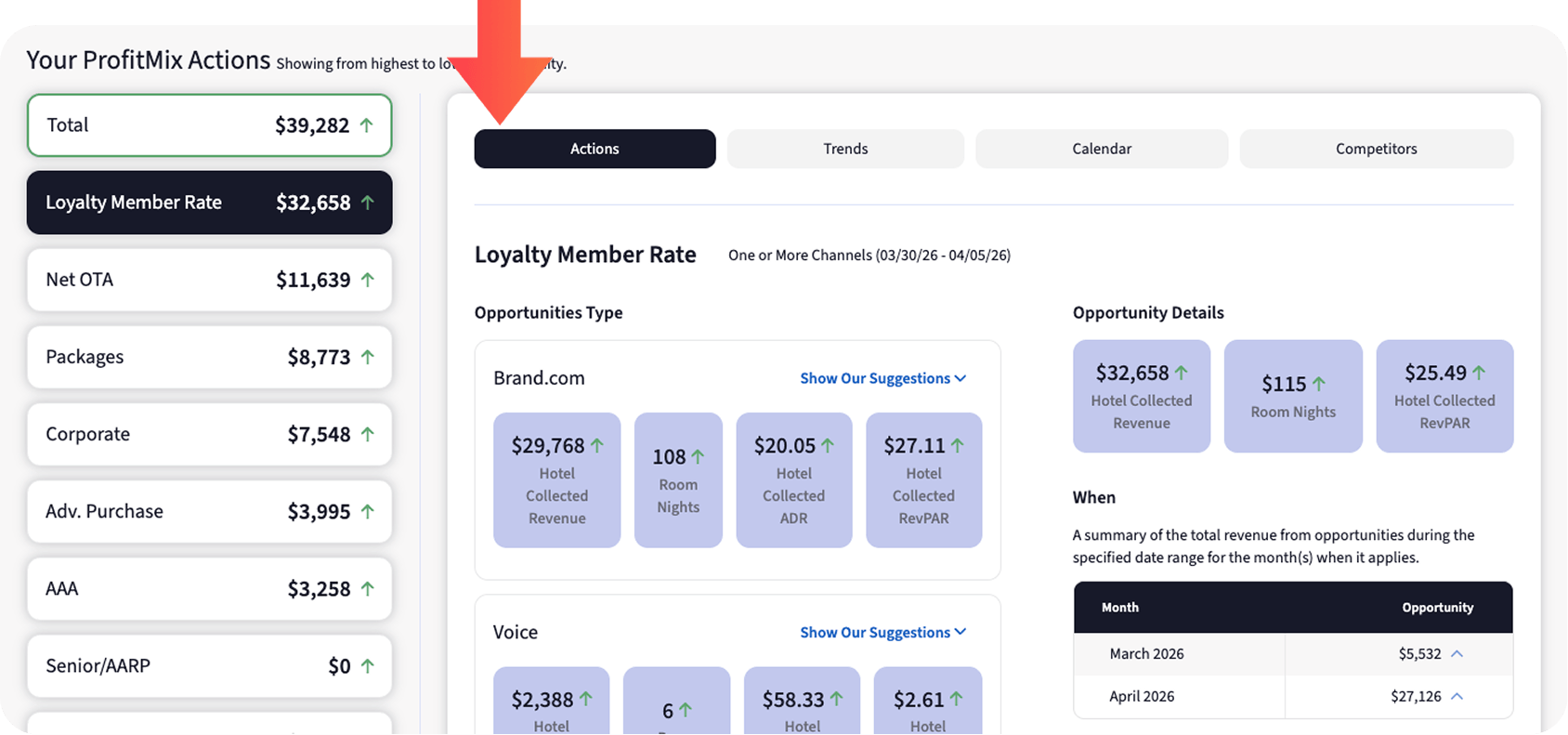This screenshot has width=1568, height=735.
Task: Collapse the April 2026 row chevron
Action: [1457, 696]
